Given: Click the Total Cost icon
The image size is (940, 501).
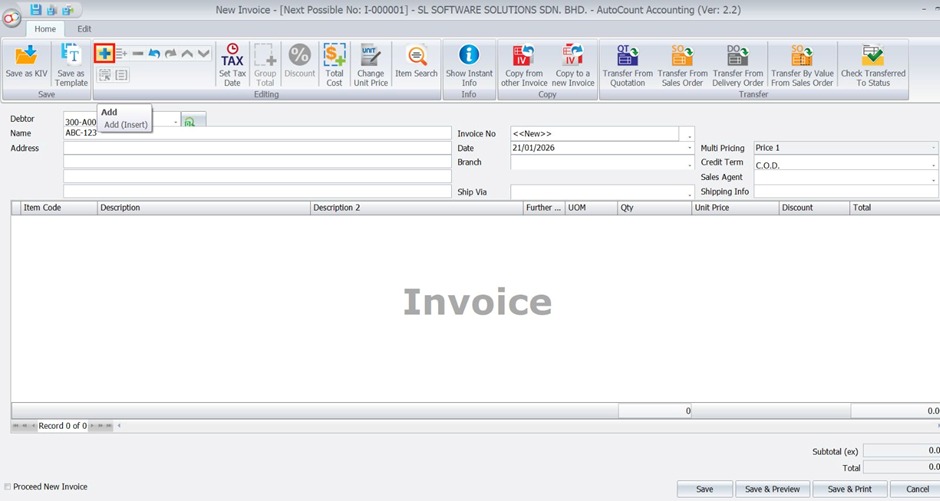Looking at the screenshot, I should click(x=334, y=55).
